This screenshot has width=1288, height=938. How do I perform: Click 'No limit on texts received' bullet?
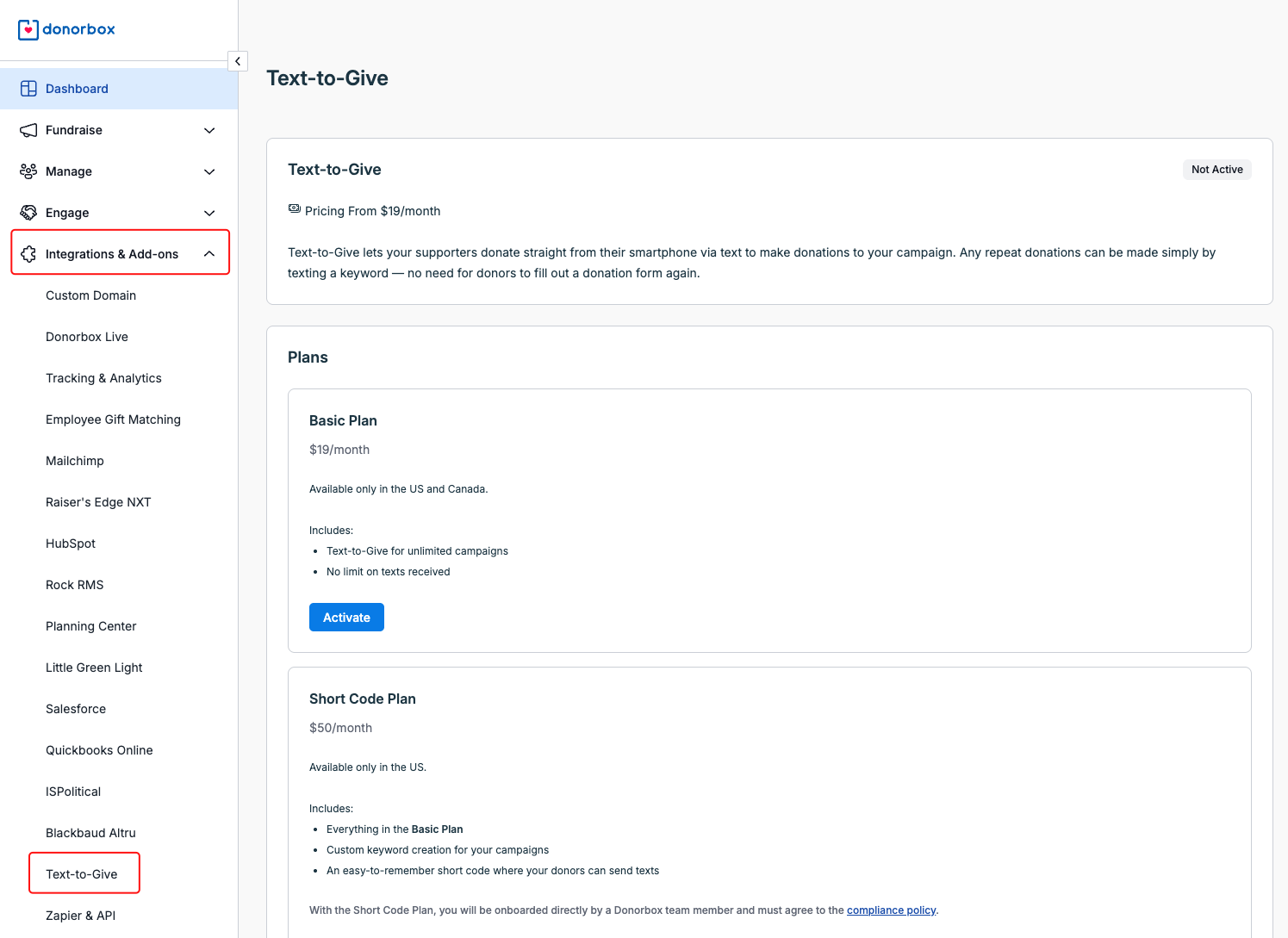(388, 572)
